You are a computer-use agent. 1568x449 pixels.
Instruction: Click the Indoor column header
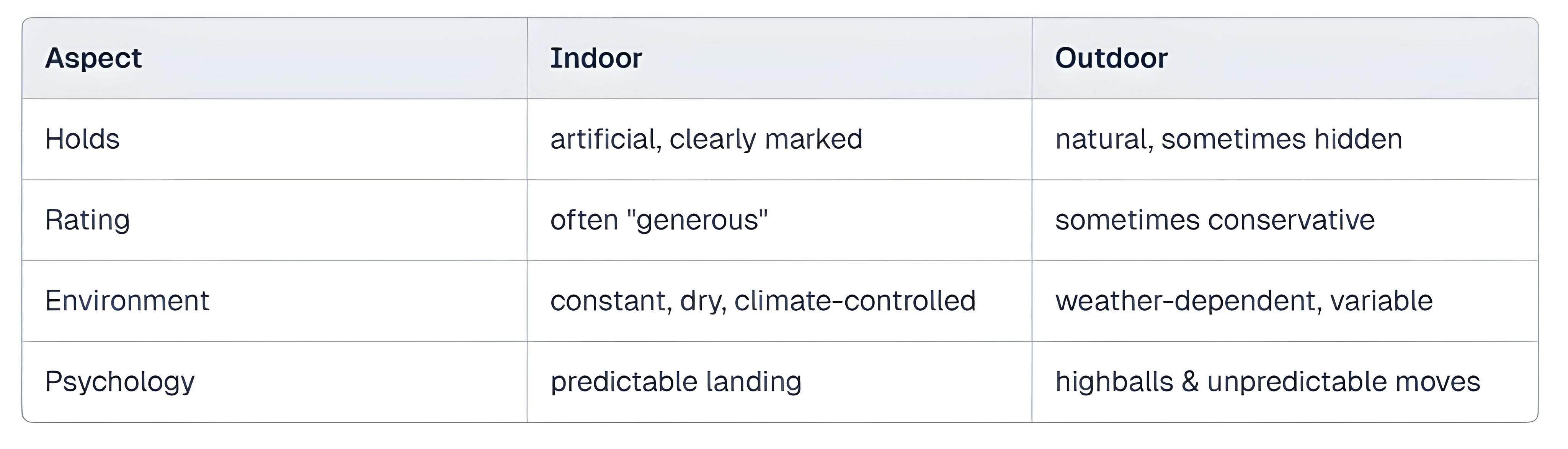click(x=596, y=59)
